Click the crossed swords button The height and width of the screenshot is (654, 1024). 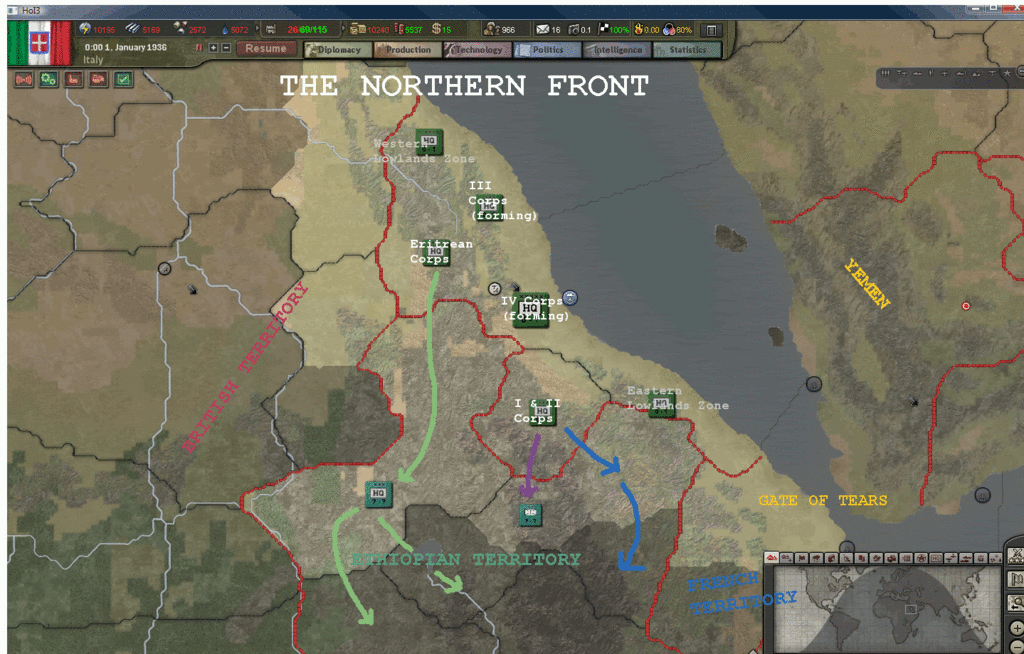1016,556
